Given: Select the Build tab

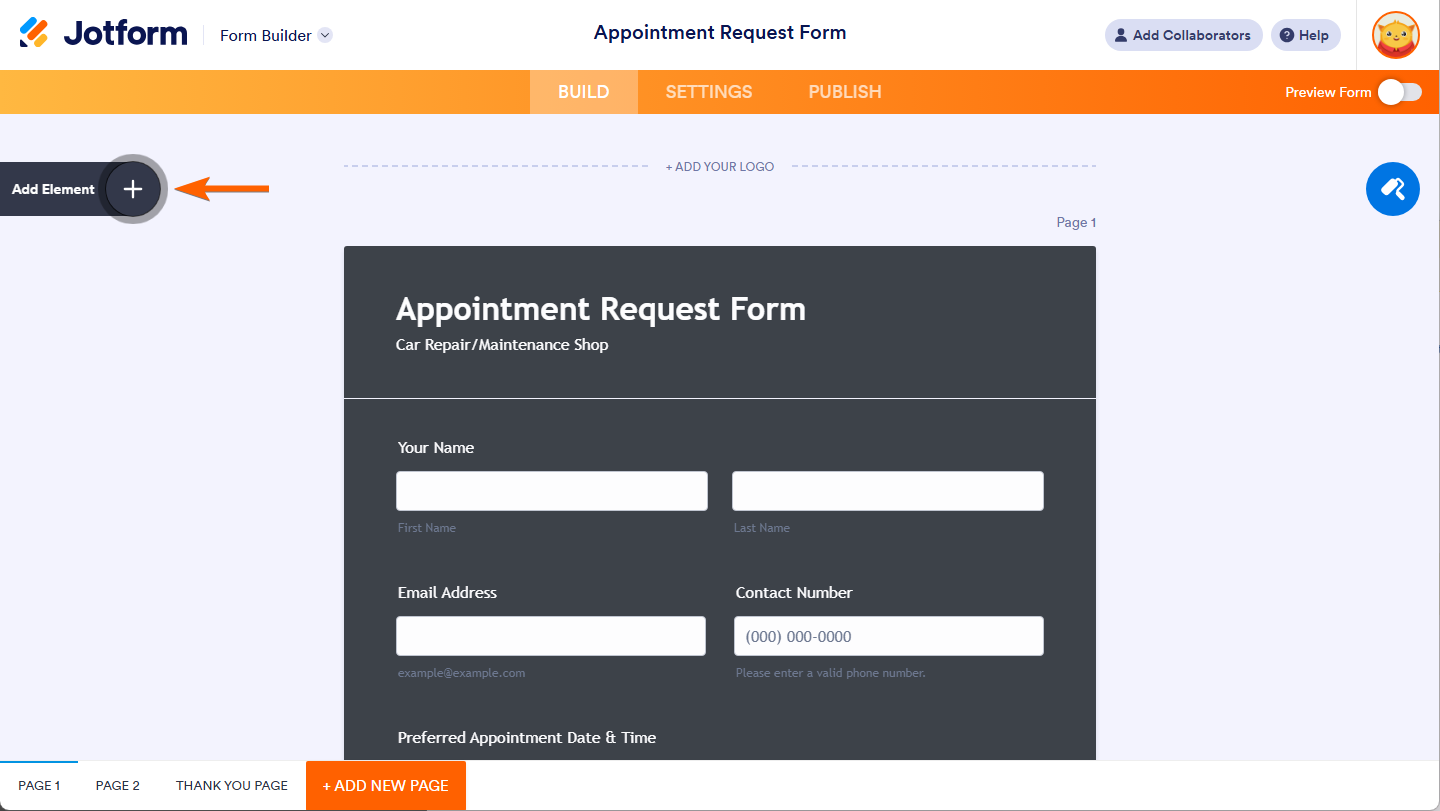Looking at the screenshot, I should pos(584,92).
